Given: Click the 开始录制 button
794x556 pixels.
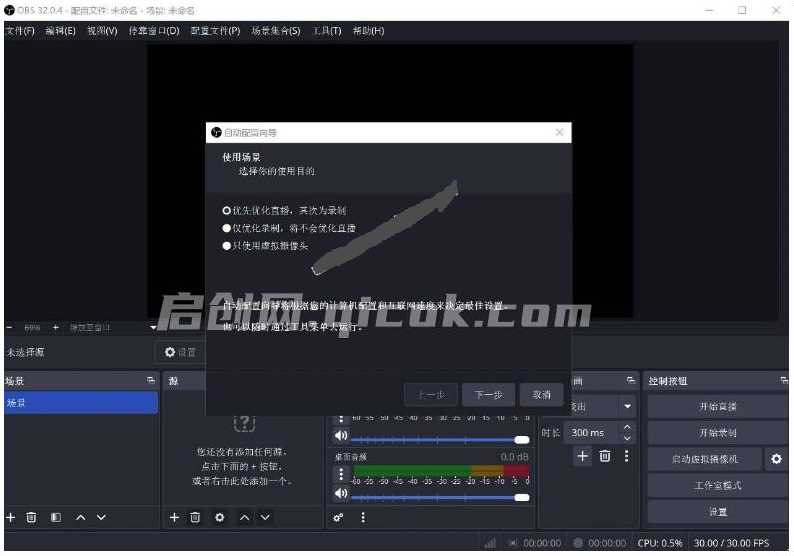Looking at the screenshot, I should tap(718, 433).
